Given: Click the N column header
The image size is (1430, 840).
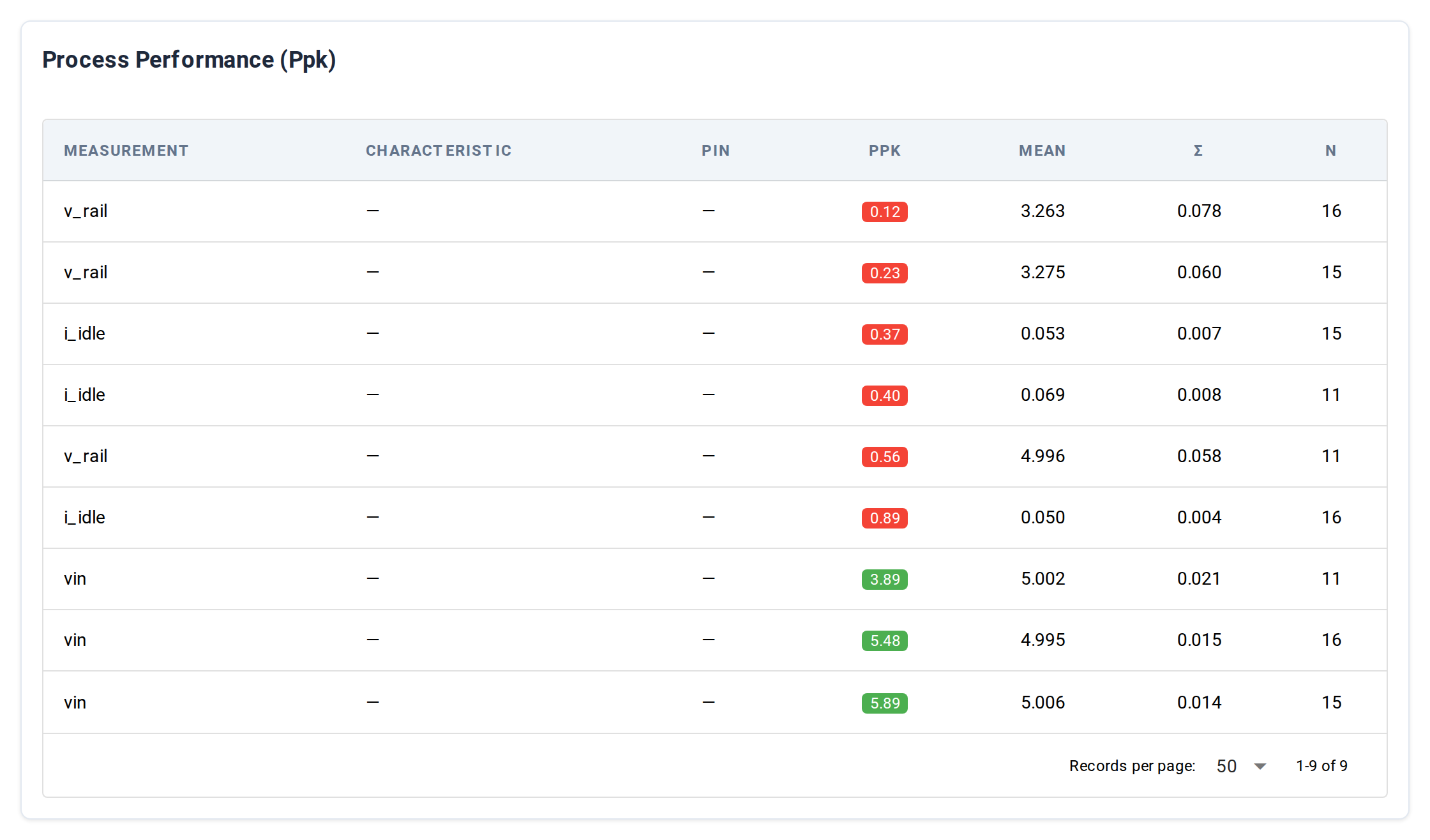Looking at the screenshot, I should click(x=1331, y=151).
